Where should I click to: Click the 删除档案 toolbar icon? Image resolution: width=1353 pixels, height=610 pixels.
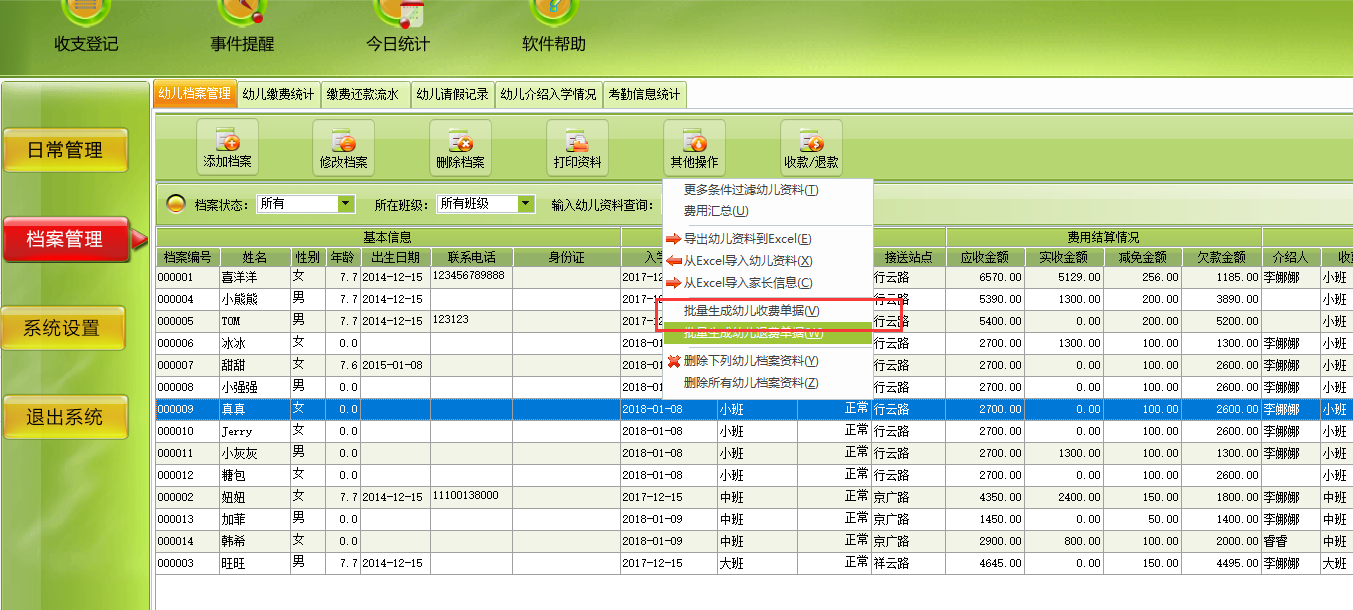click(460, 141)
